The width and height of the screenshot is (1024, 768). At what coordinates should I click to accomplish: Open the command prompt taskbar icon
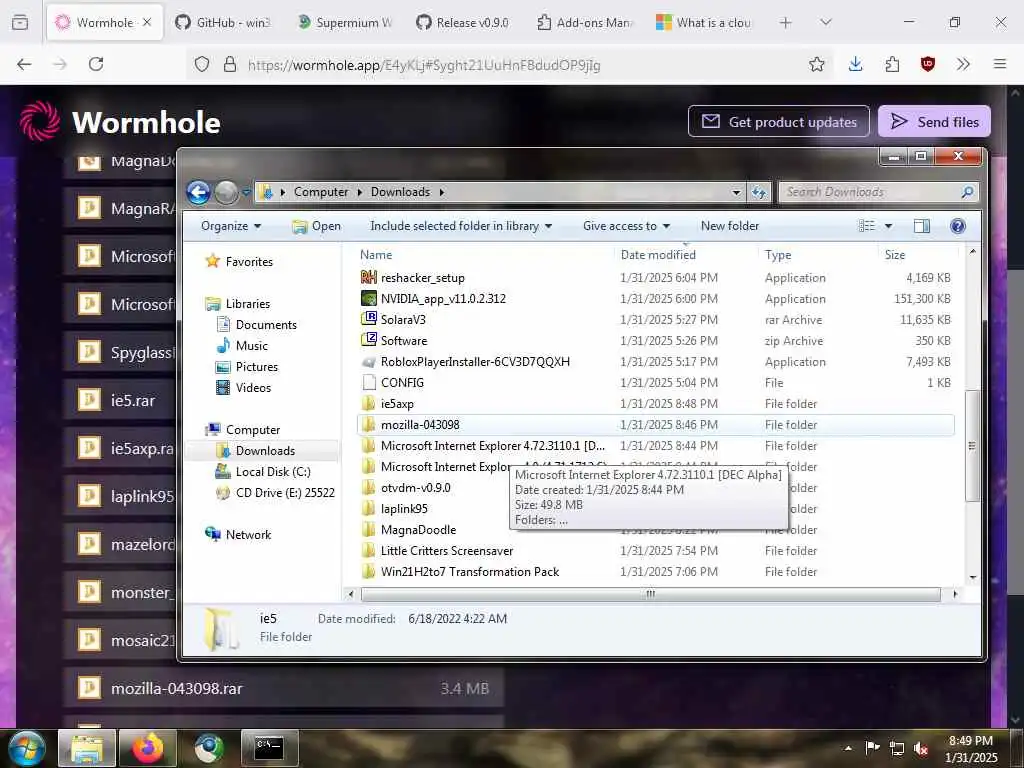(269, 748)
